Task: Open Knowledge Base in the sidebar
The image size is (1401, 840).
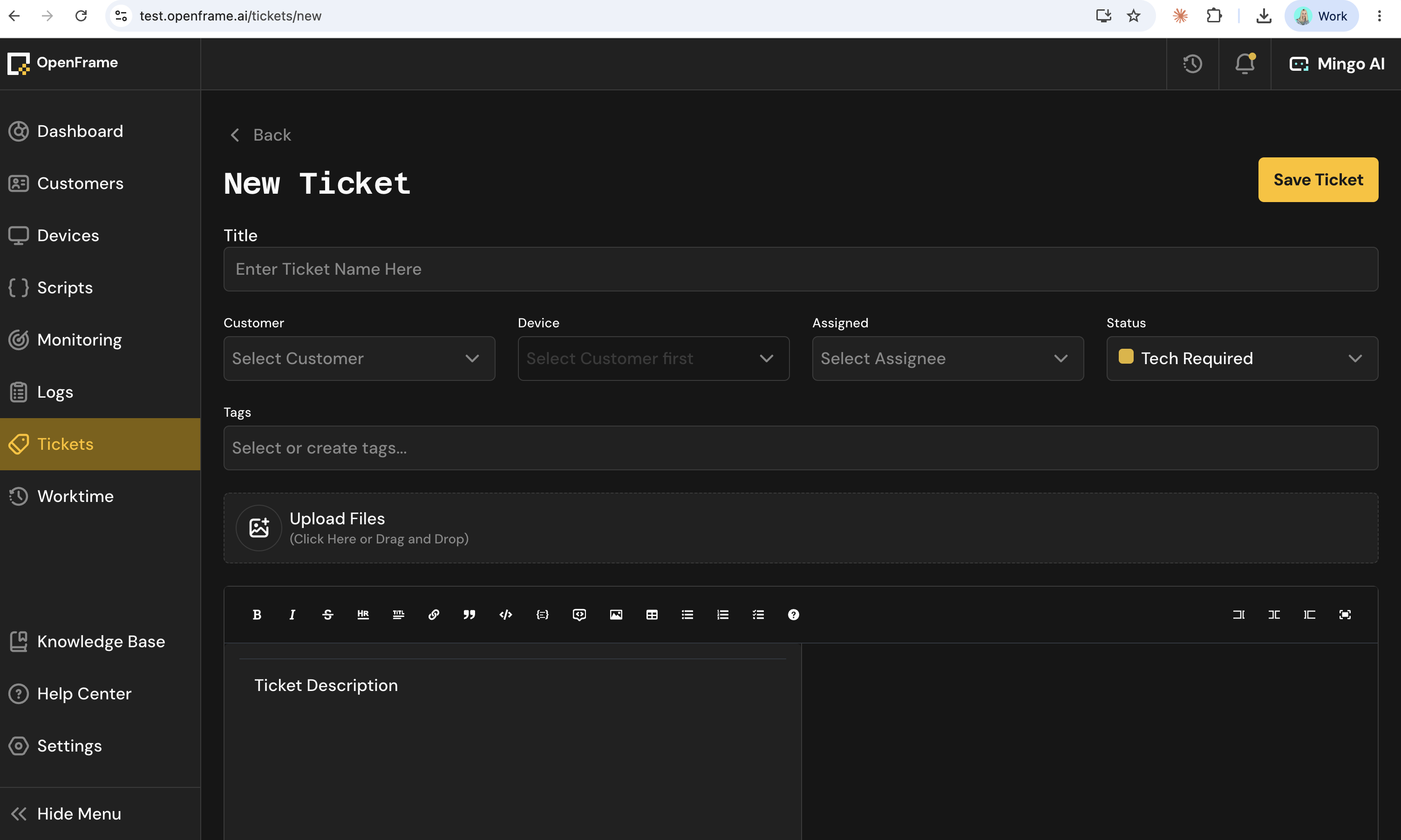Action: [x=100, y=641]
